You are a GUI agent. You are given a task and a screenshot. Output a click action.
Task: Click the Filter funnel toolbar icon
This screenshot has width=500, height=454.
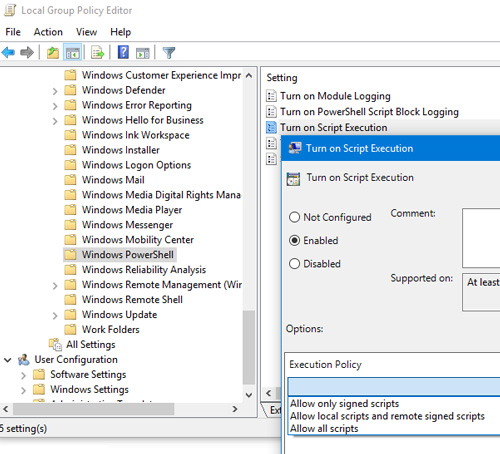pos(169,53)
